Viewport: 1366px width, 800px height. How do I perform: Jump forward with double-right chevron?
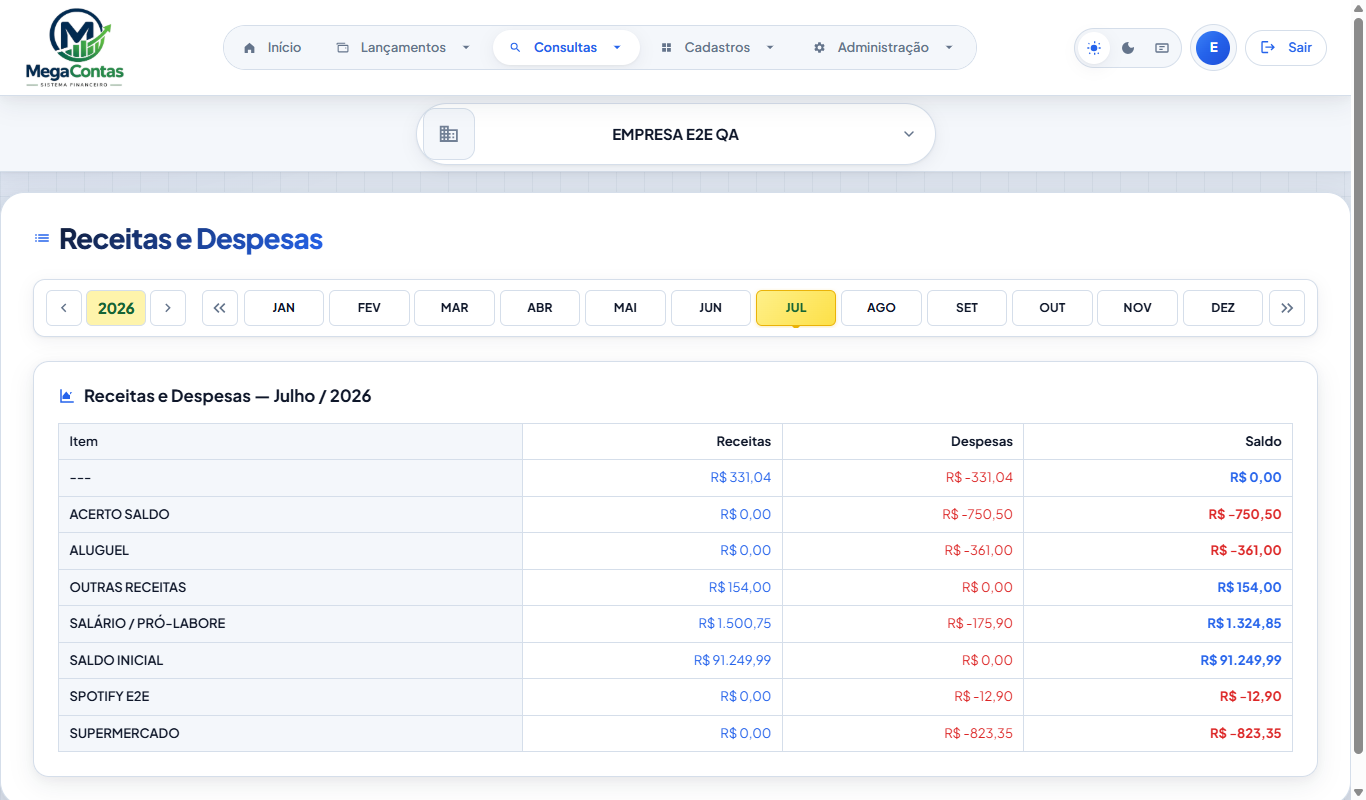tap(1287, 308)
